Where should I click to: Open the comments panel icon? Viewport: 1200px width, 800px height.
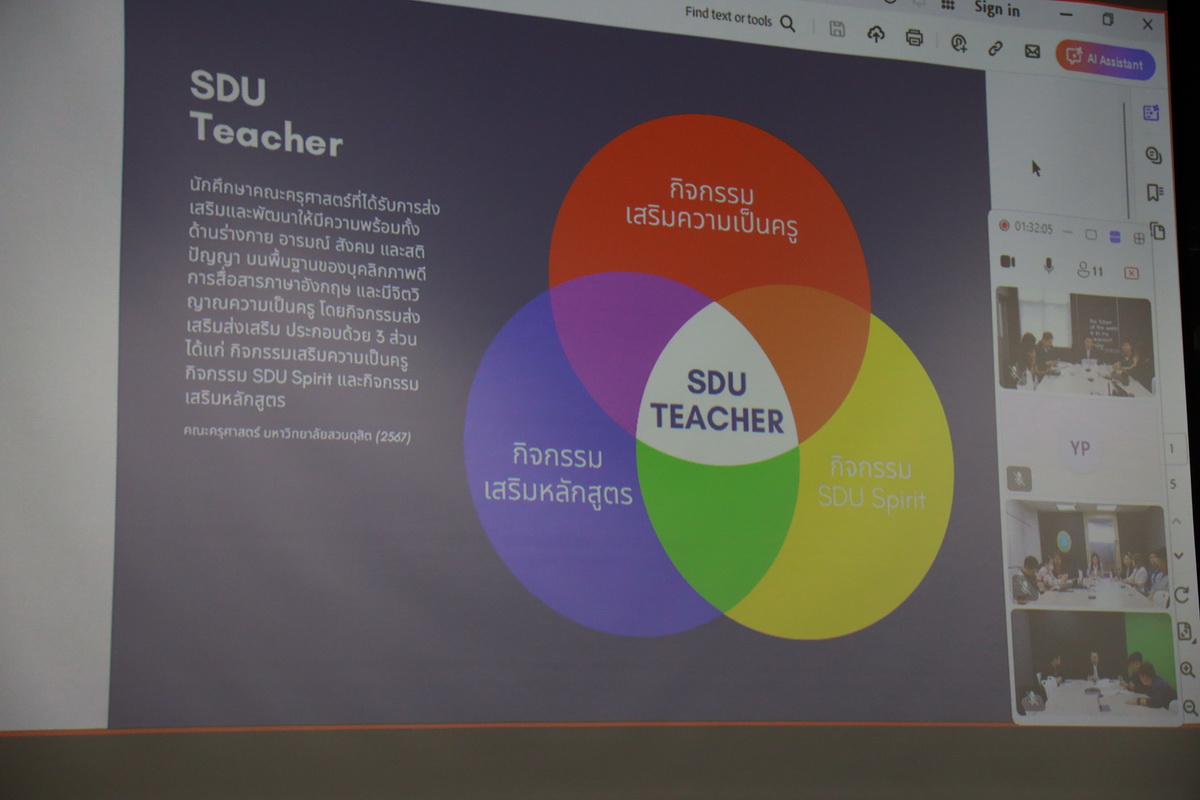pyautogui.click(x=1153, y=154)
